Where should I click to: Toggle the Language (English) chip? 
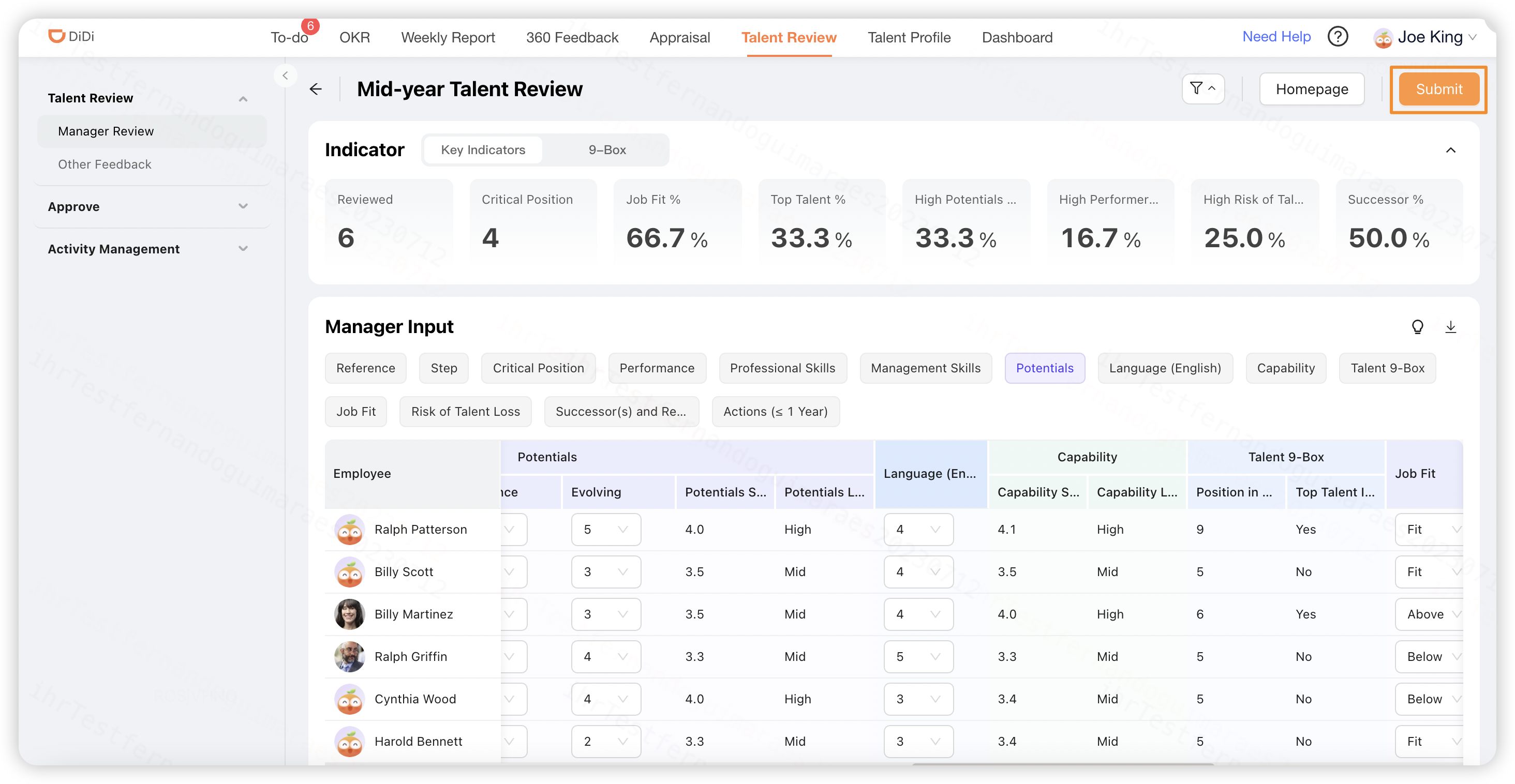1165,368
